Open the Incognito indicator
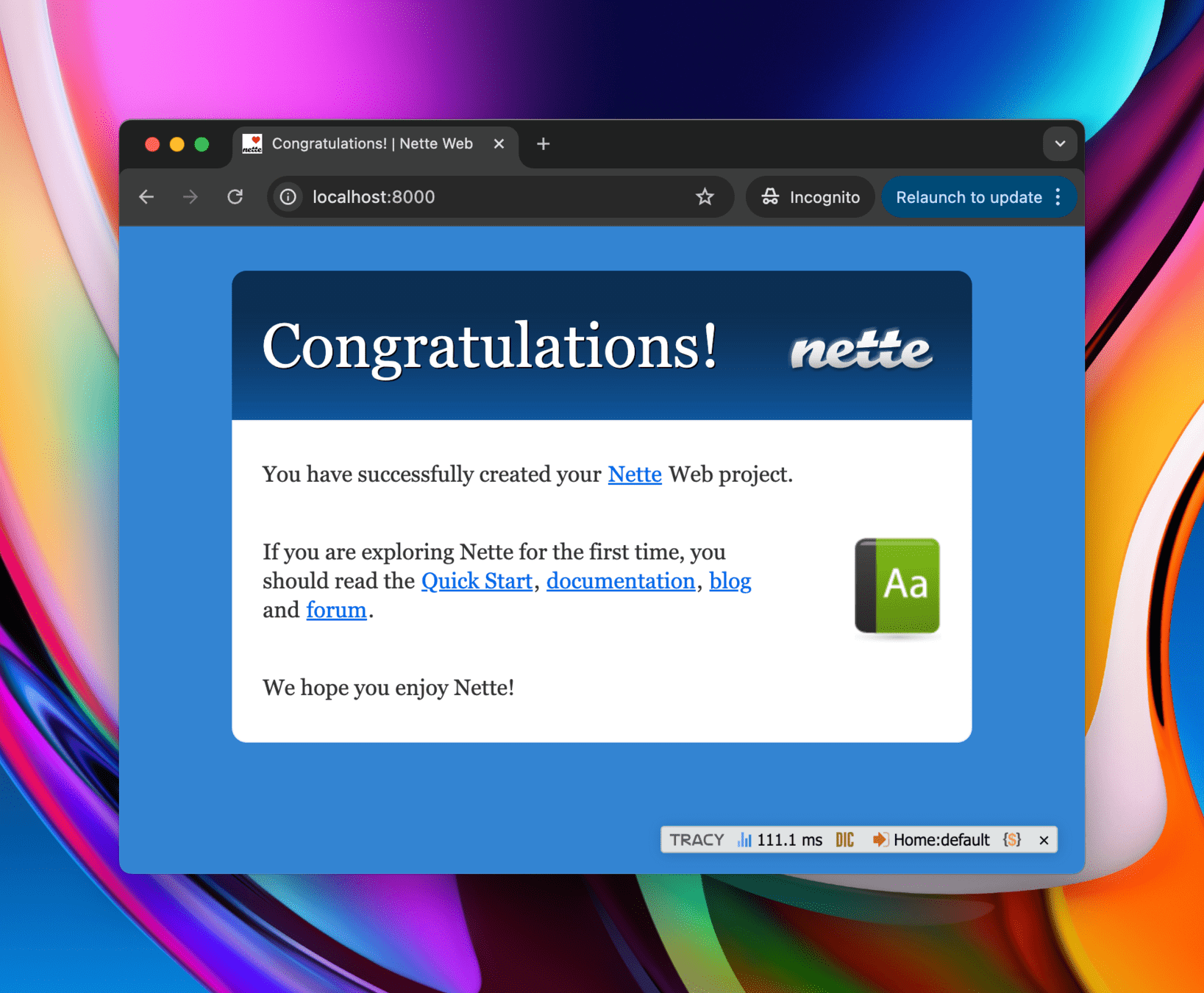This screenshot has height=993, width=1204. (x=810, y=197)
